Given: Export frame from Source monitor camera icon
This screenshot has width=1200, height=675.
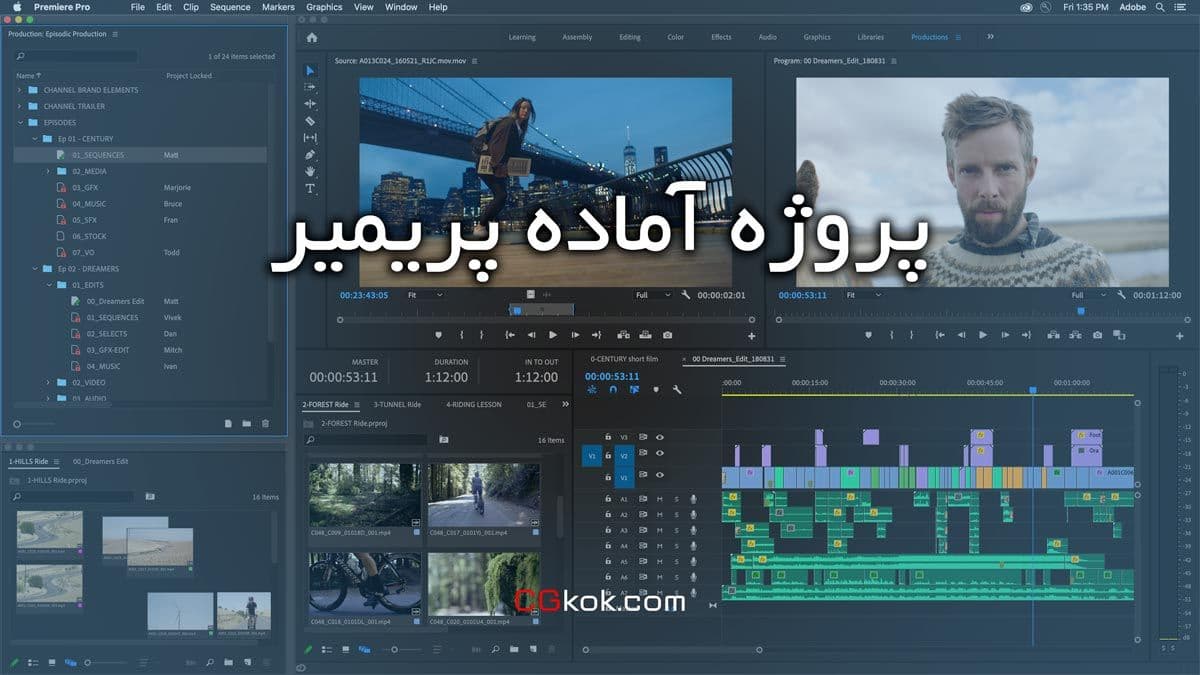Looking at the screenshot, I should click(x=667, y=335).
